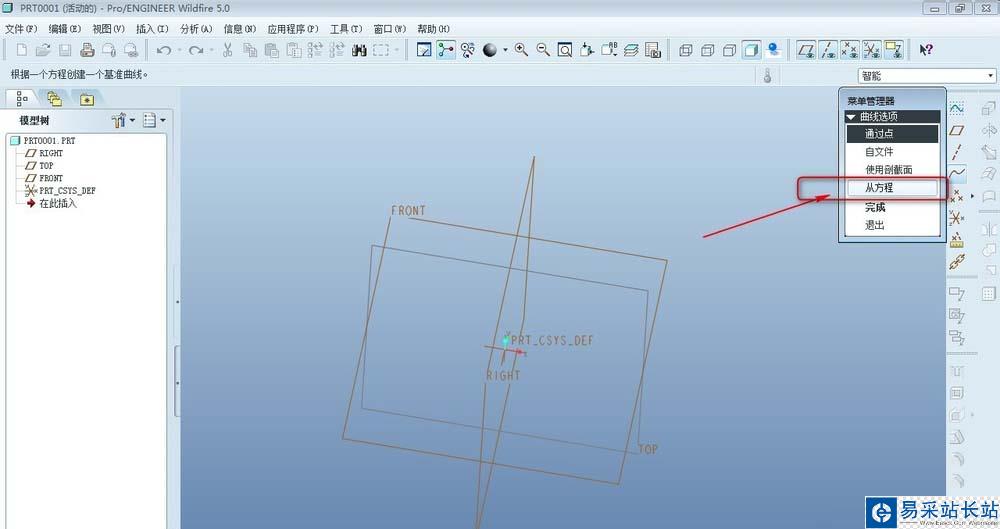Click the Print icon

click(87, 50)
